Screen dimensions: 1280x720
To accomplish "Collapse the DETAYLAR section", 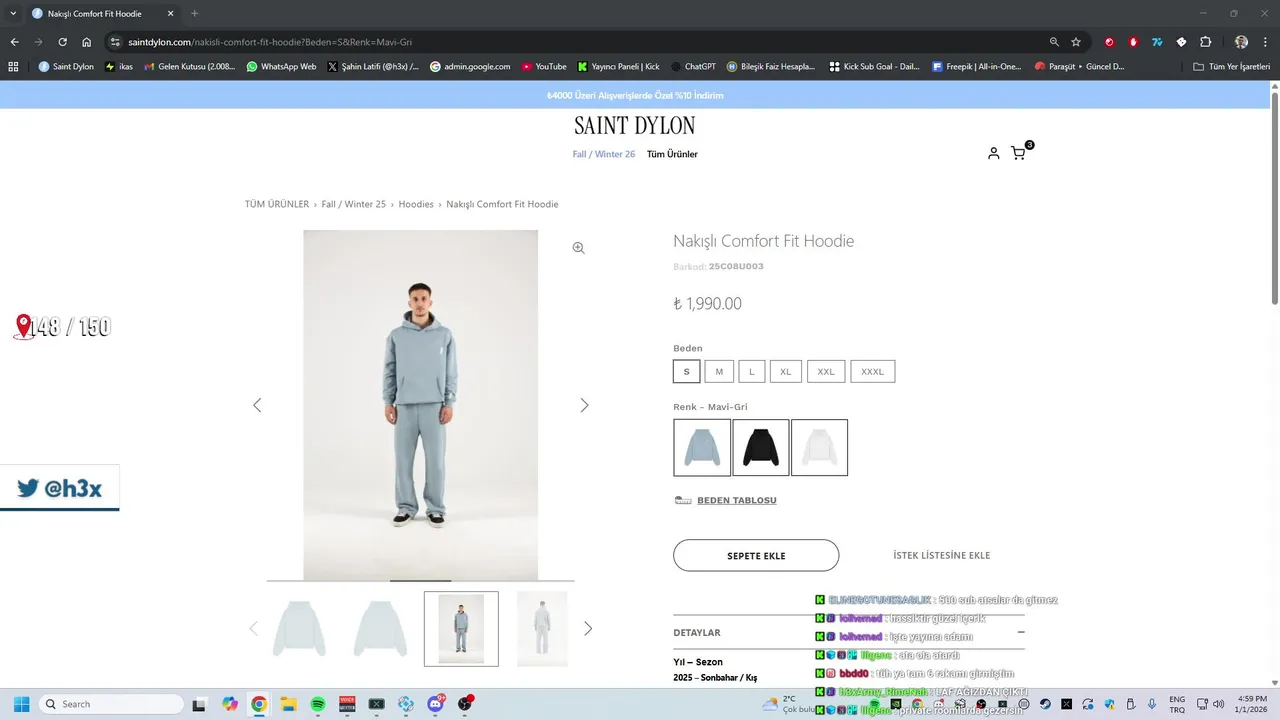I will click(1021, 632).
